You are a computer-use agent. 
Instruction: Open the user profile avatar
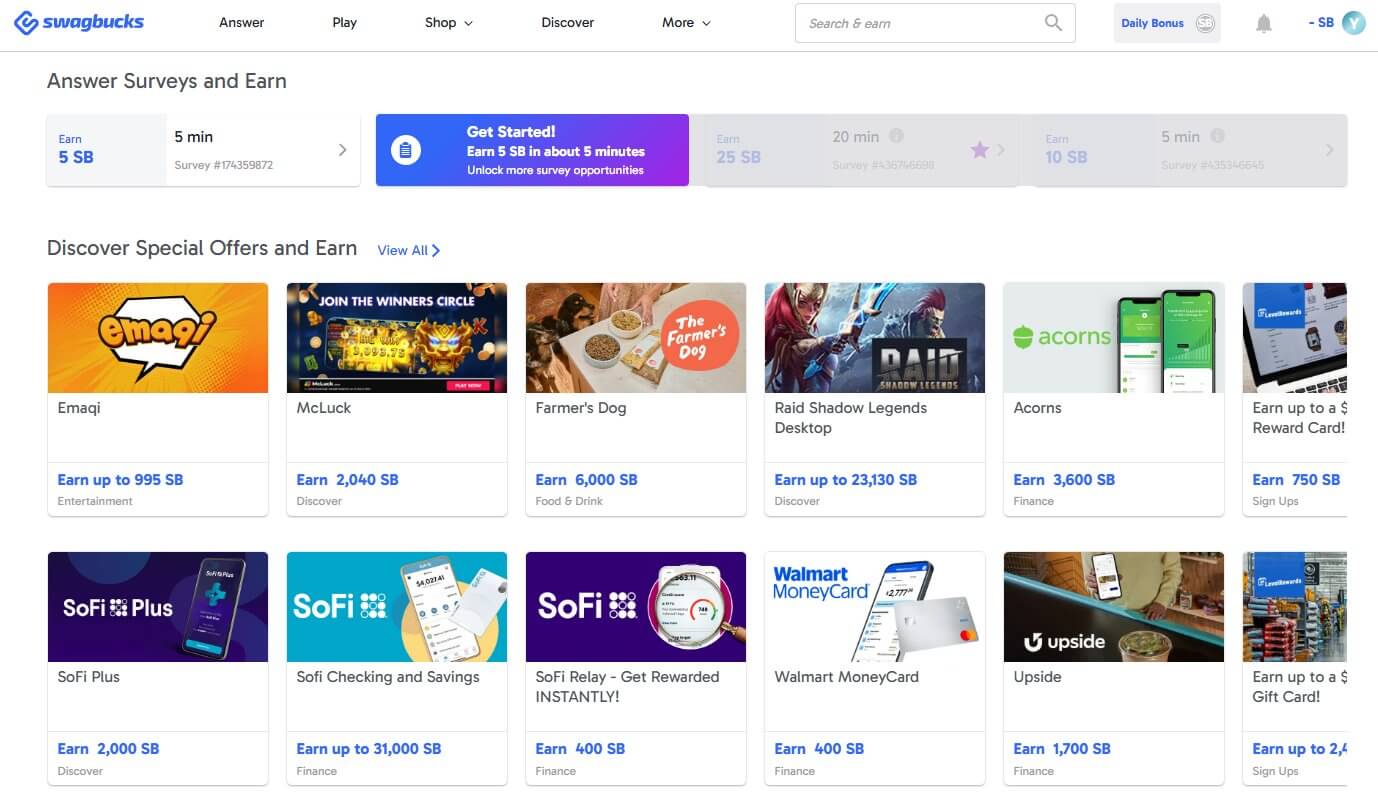tap(1353, 23)
